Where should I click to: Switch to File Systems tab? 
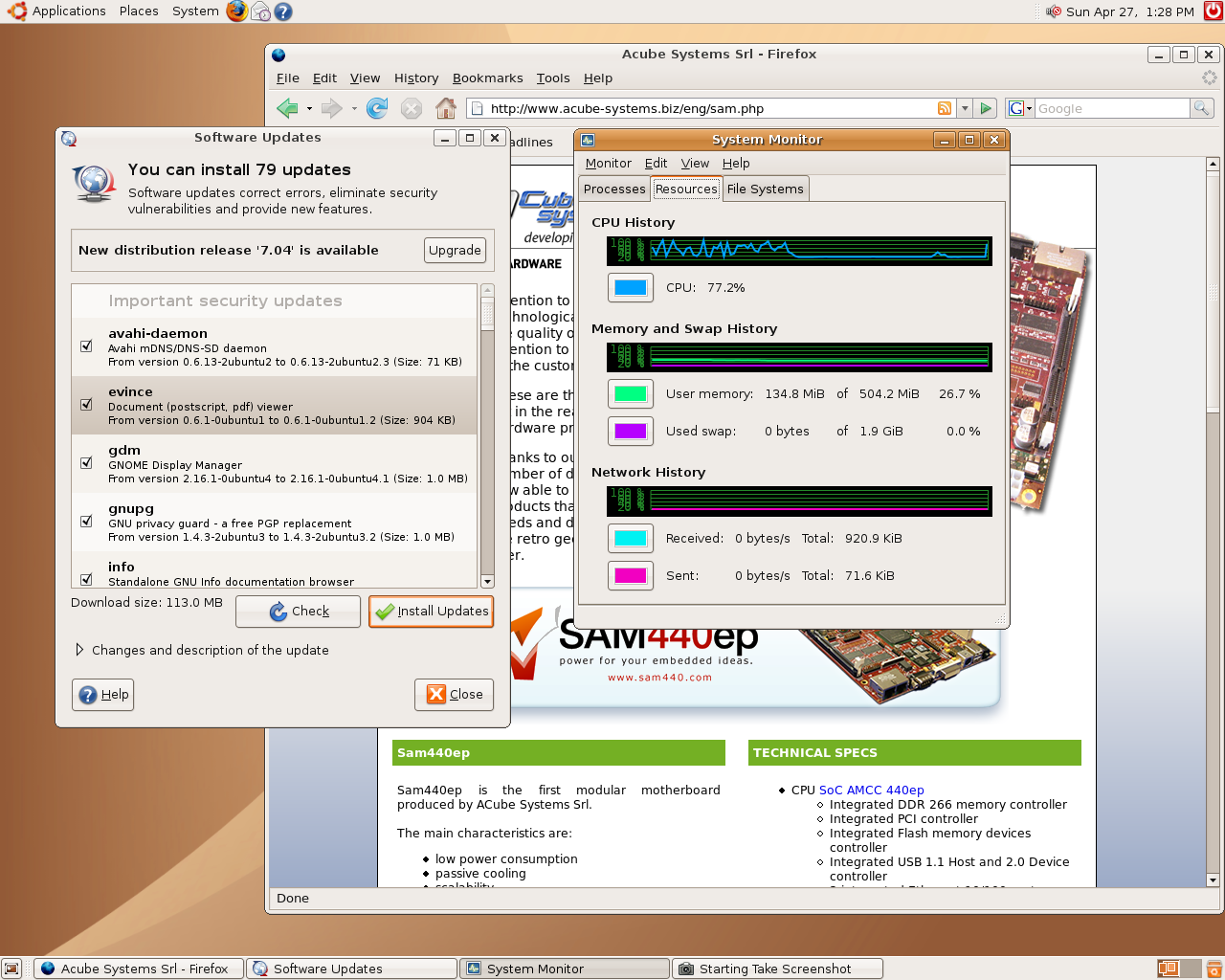[x=765, y=189]
